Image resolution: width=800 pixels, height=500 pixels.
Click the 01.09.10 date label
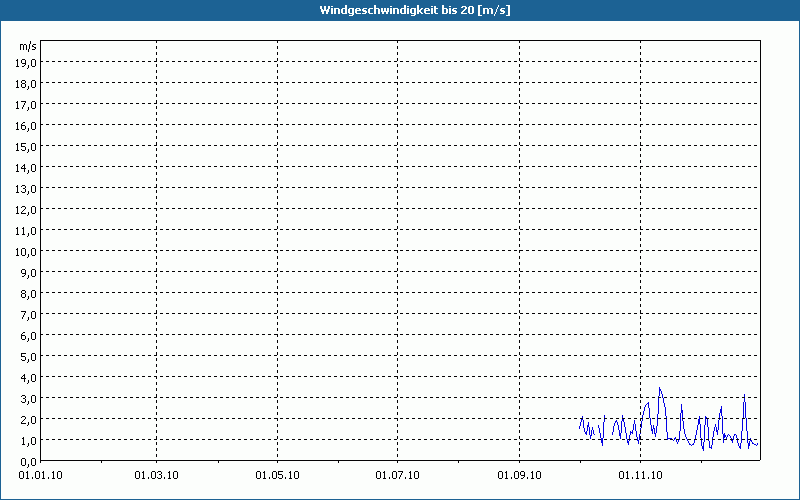coord(519,476)
